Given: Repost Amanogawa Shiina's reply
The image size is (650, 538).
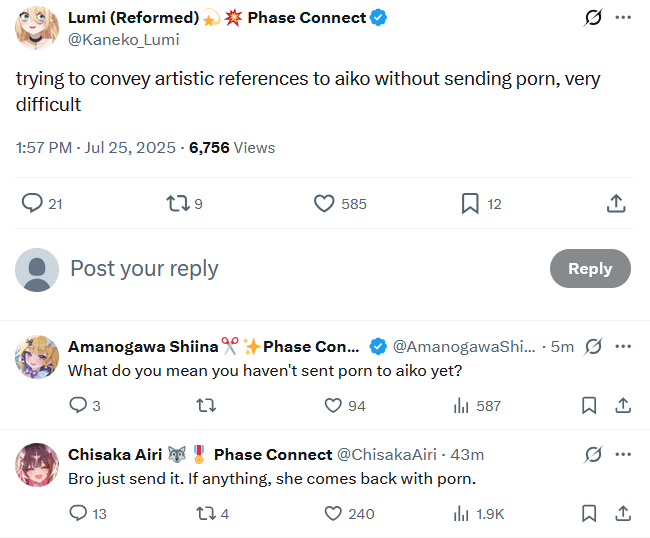Looking at the screenshot, I should point(206,405).
